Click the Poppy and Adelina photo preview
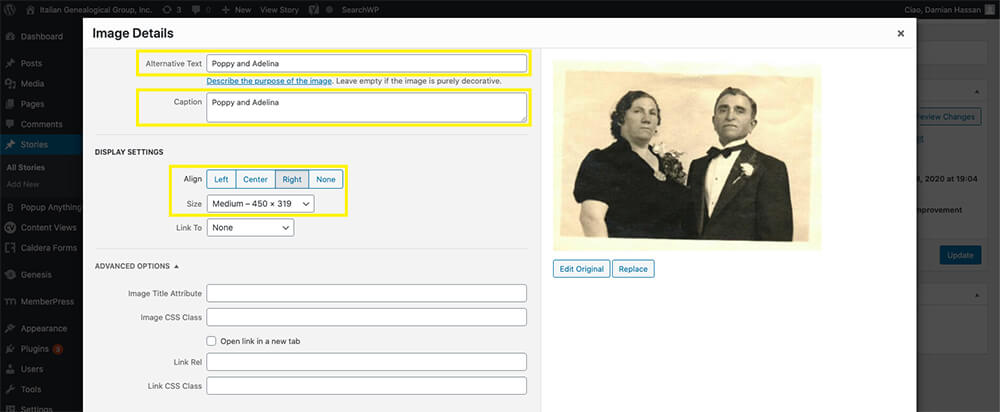The height and width of the screenshot is (412, 1000). point(687,156)
